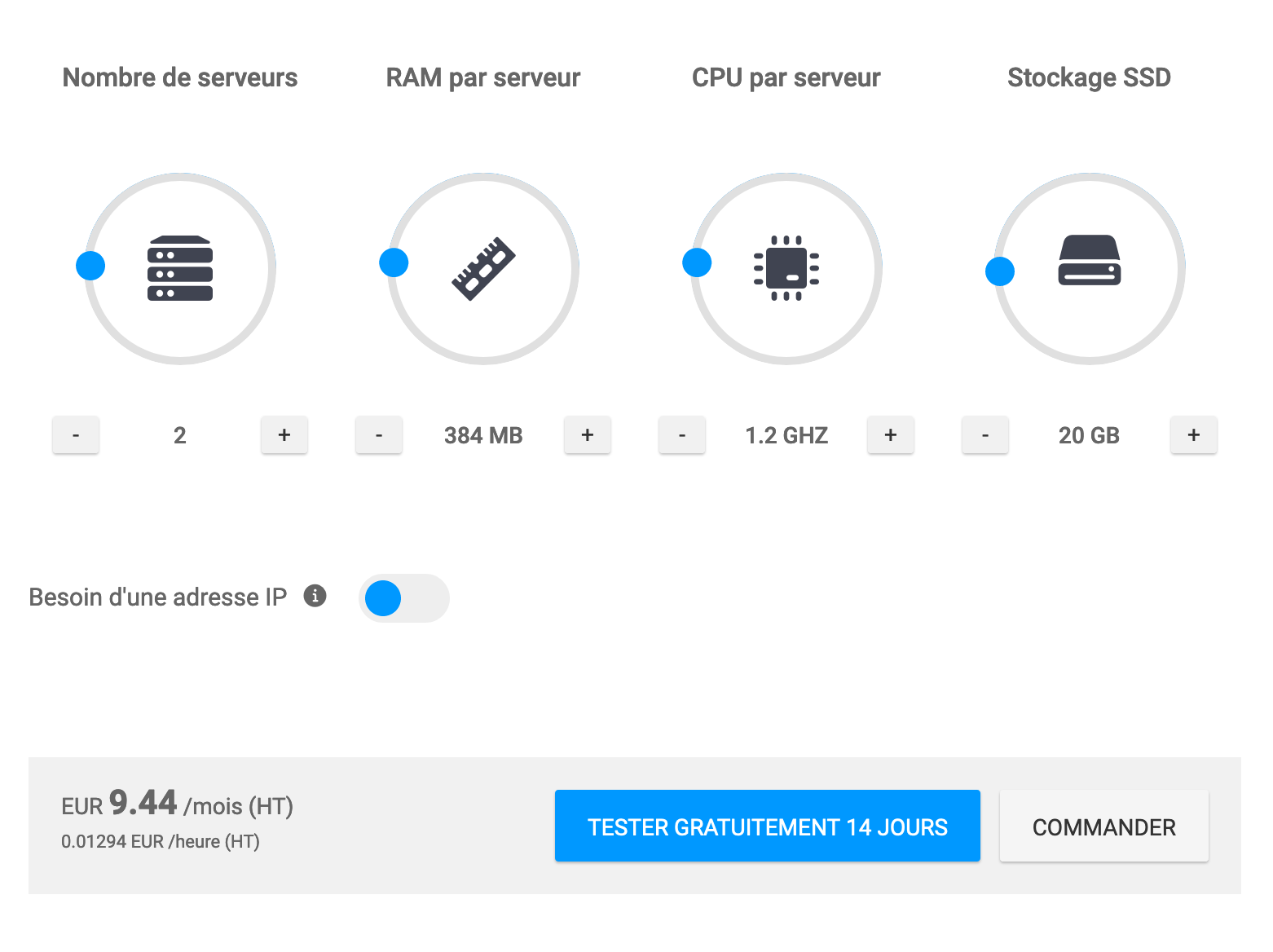Click the server stack icon
Viewport: 1273px width, 952px height.
[180, 268]
